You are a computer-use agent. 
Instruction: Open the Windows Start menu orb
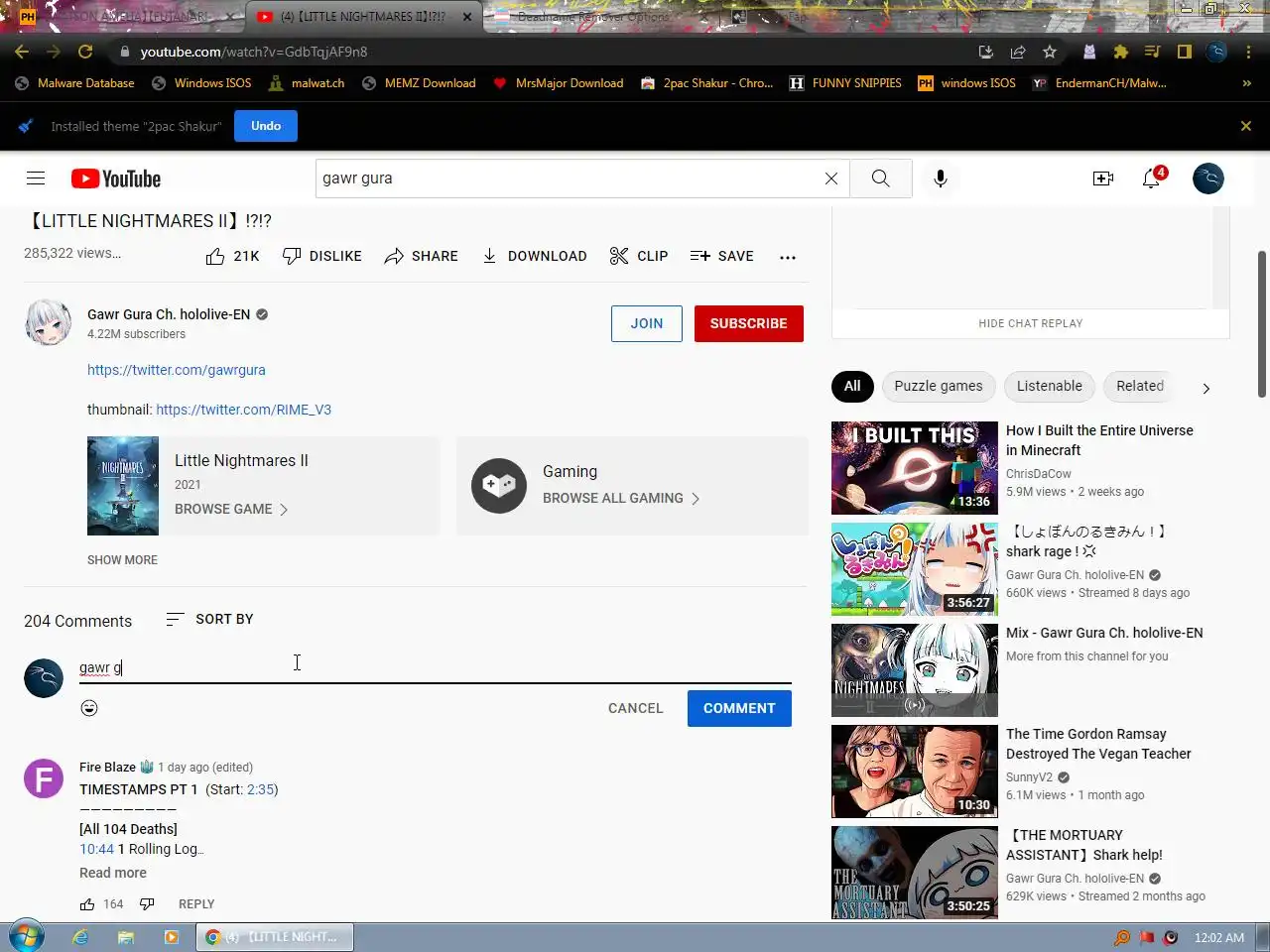tap(27, 936)
